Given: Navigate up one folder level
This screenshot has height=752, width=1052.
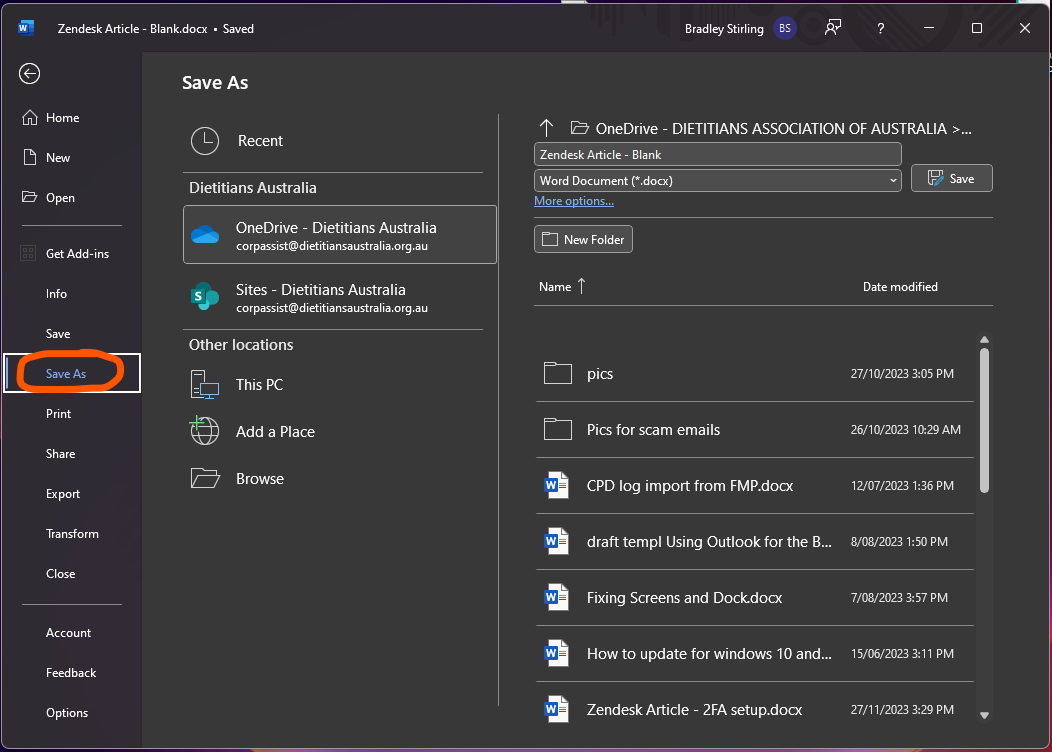Looking at the screenshot, I should click(546, 128).
